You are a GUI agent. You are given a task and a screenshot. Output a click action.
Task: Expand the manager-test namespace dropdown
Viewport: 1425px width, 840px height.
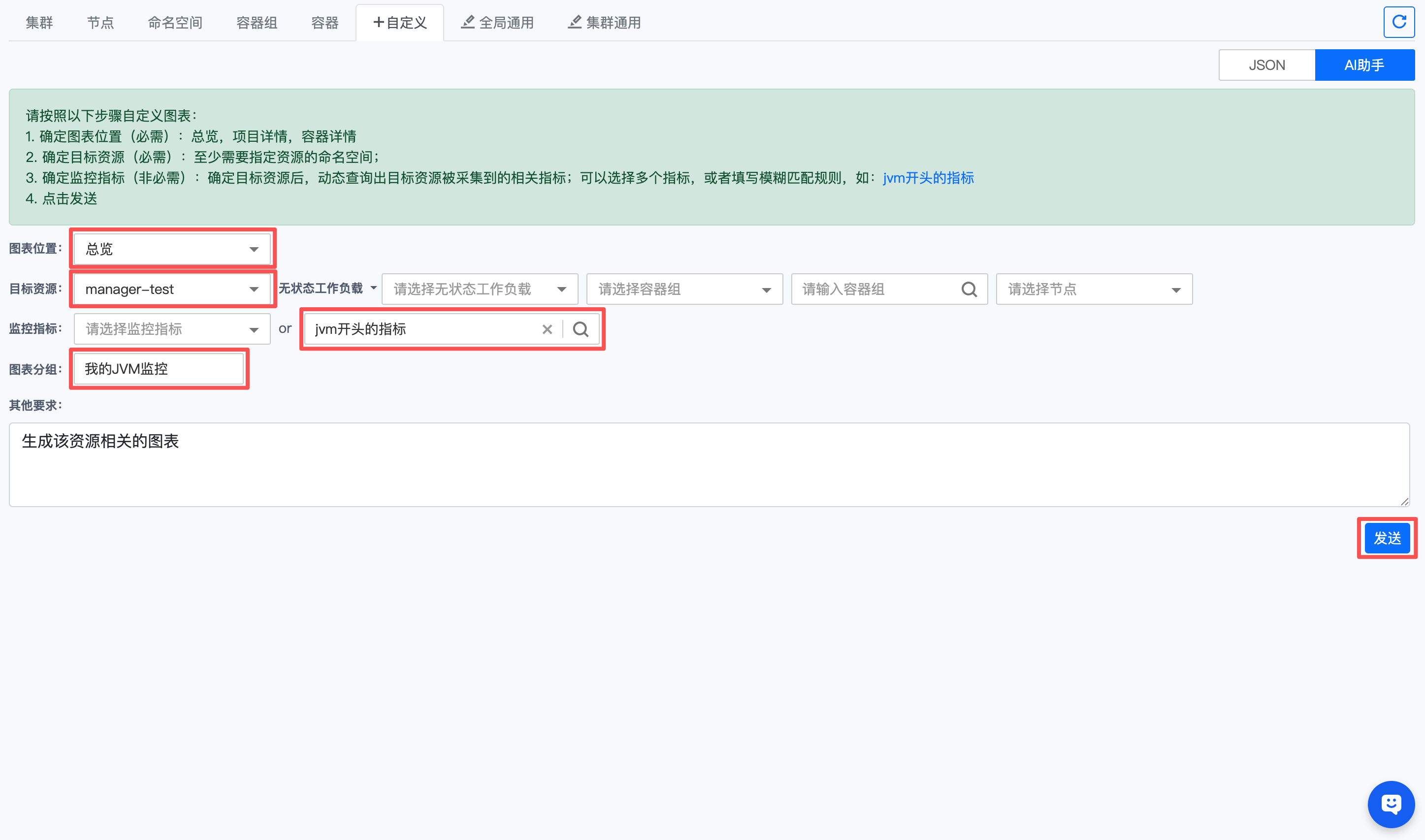[172, 289]
